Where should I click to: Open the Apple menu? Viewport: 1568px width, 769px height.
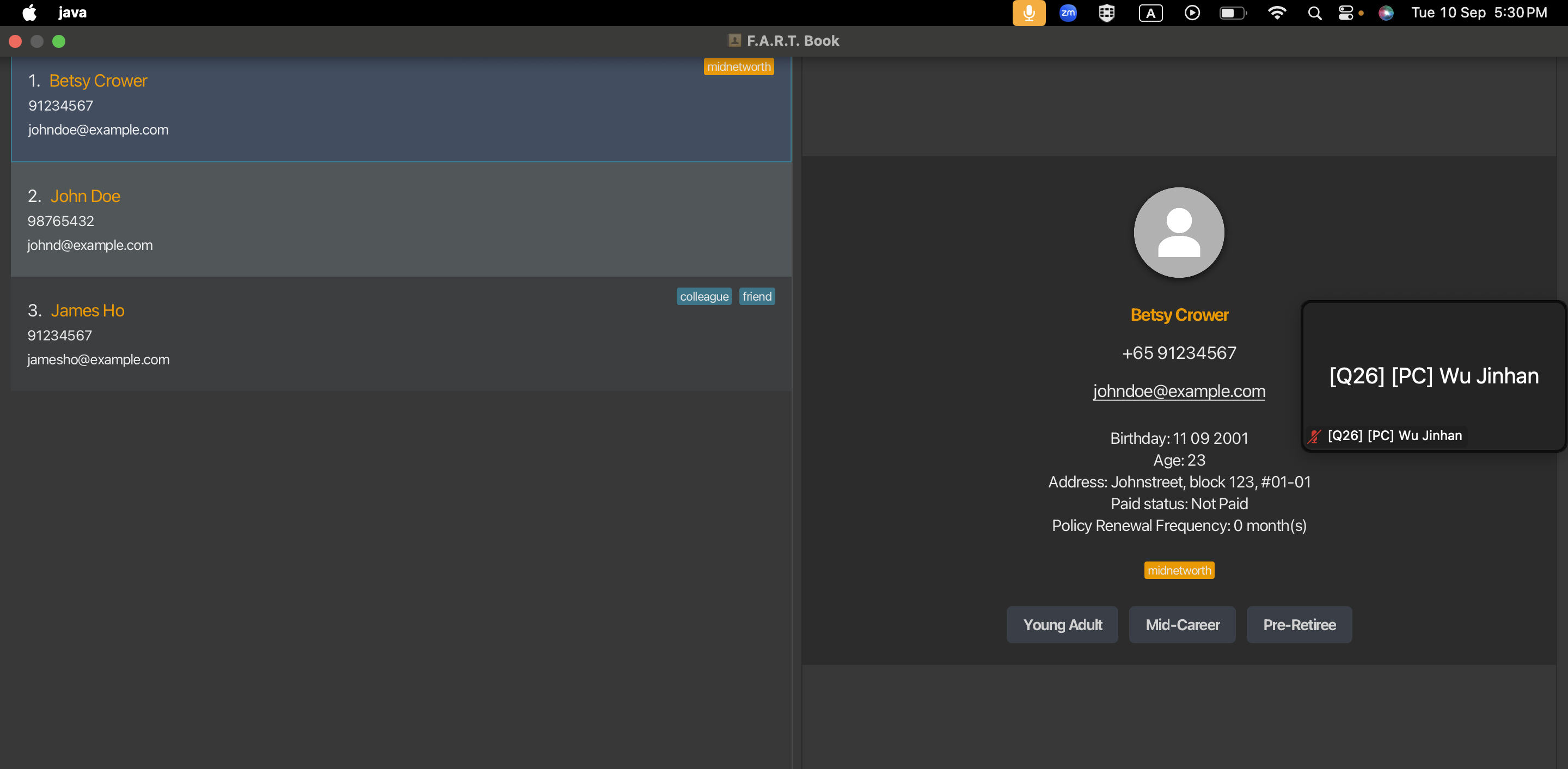coord(29,13)
